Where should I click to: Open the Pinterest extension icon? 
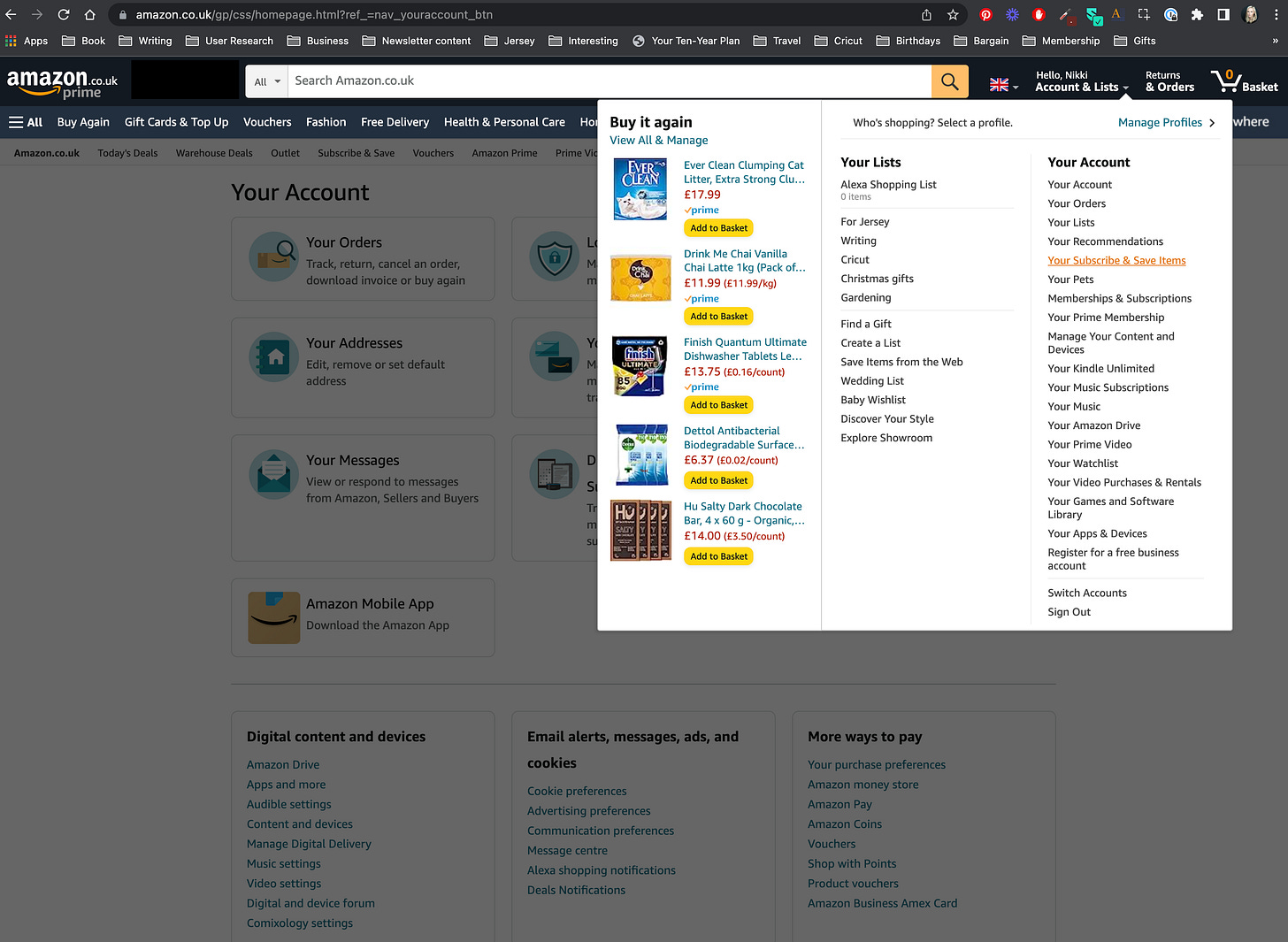pos(985,14)
